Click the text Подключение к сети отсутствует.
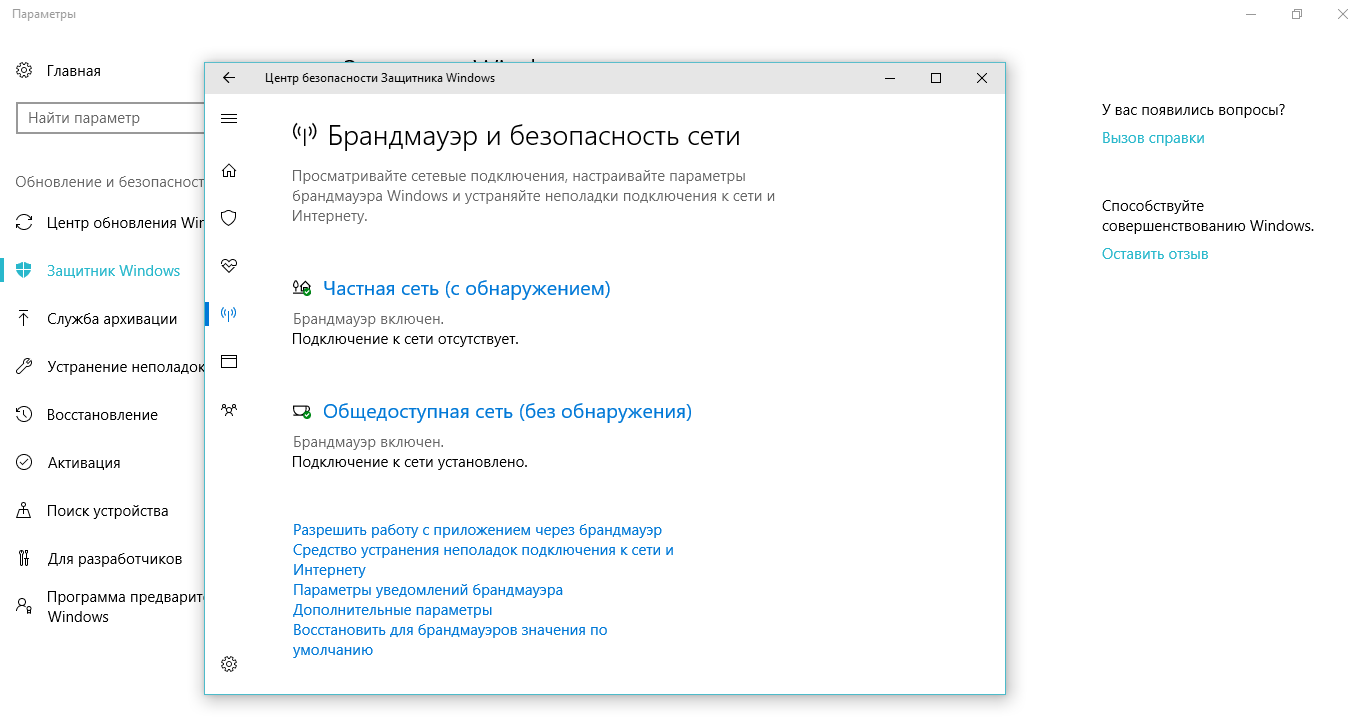 pos(405,339)
